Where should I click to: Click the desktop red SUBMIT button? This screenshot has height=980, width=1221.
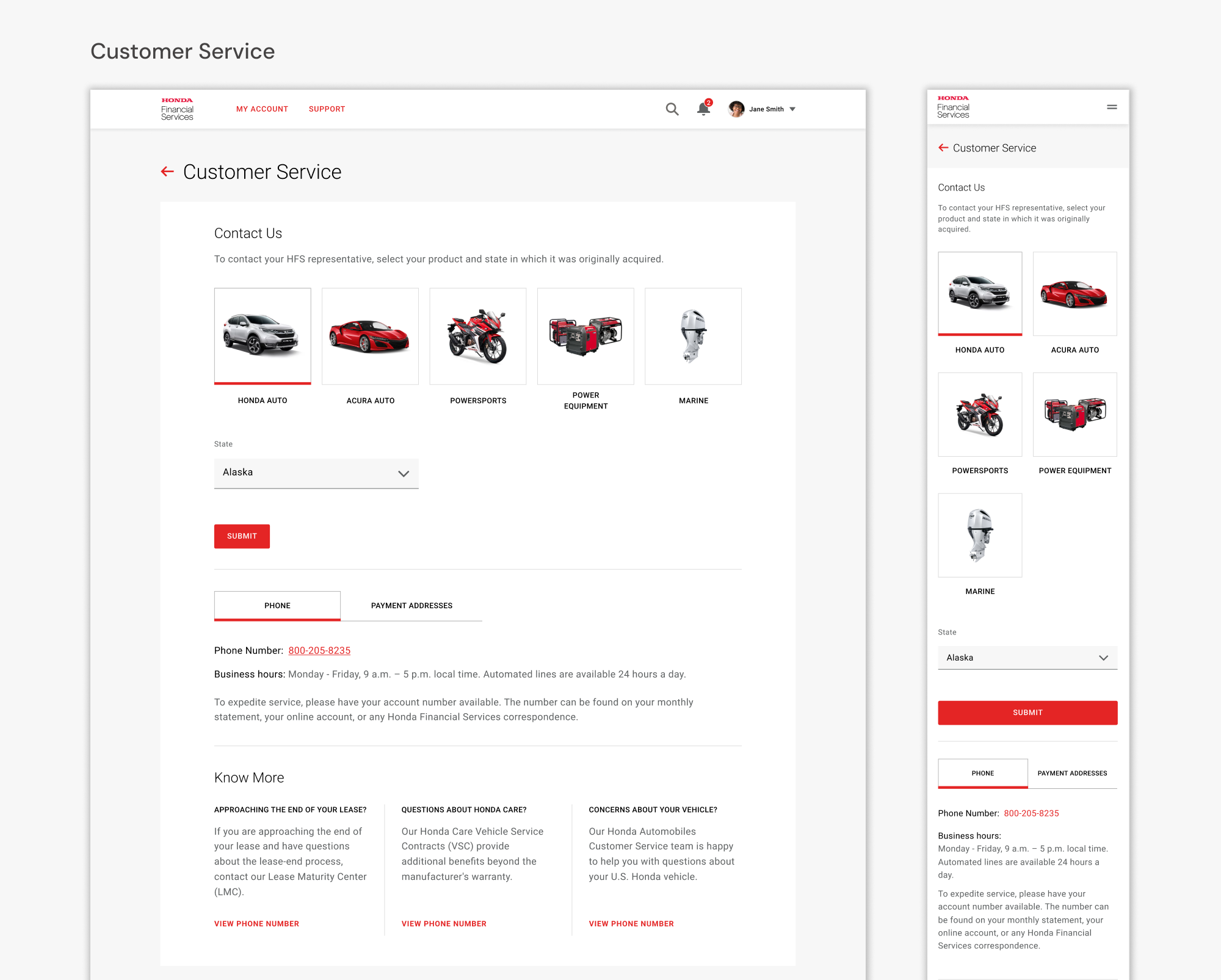[242, 536]
